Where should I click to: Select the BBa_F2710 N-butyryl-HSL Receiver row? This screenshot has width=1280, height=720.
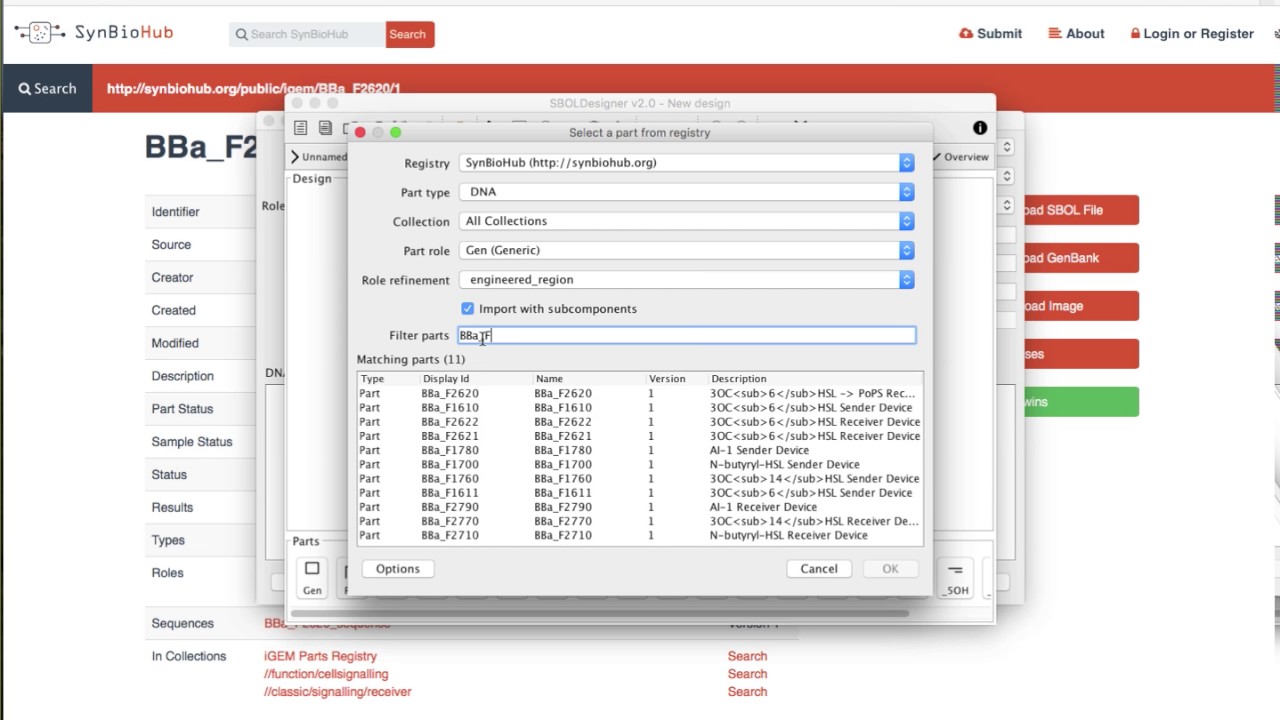point(640,535)
